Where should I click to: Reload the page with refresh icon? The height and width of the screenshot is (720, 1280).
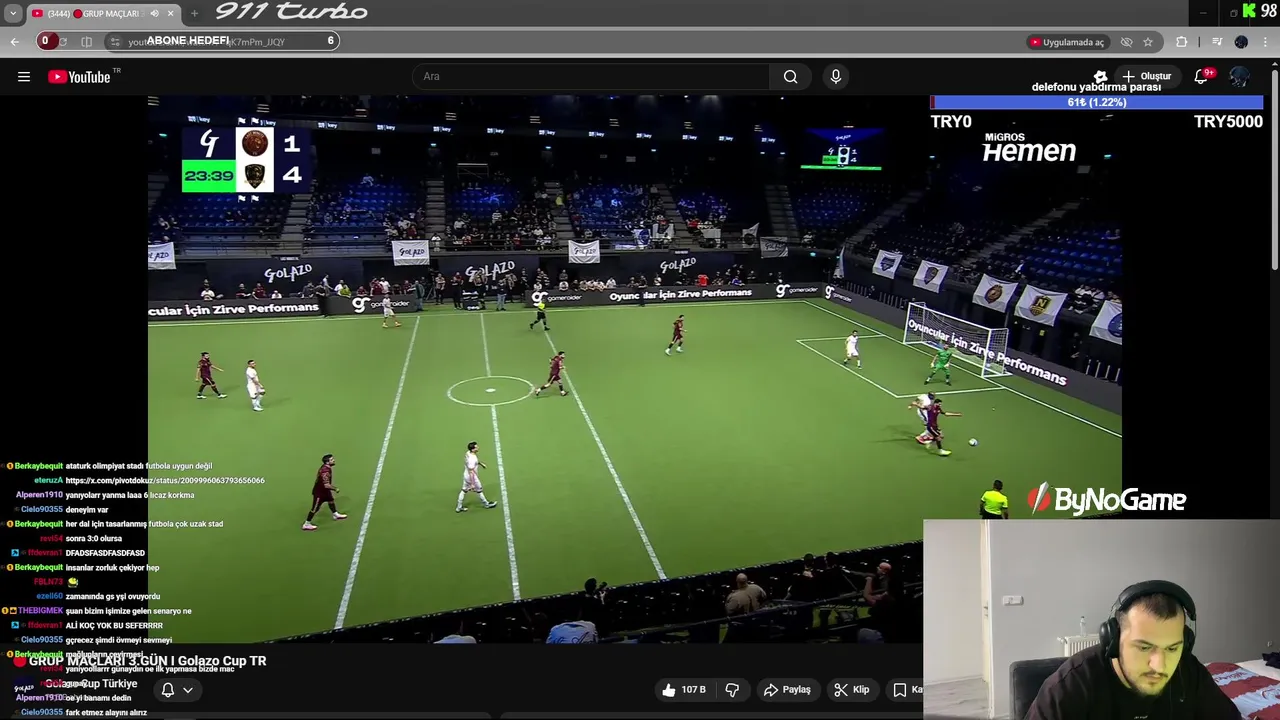coord(62,41)
